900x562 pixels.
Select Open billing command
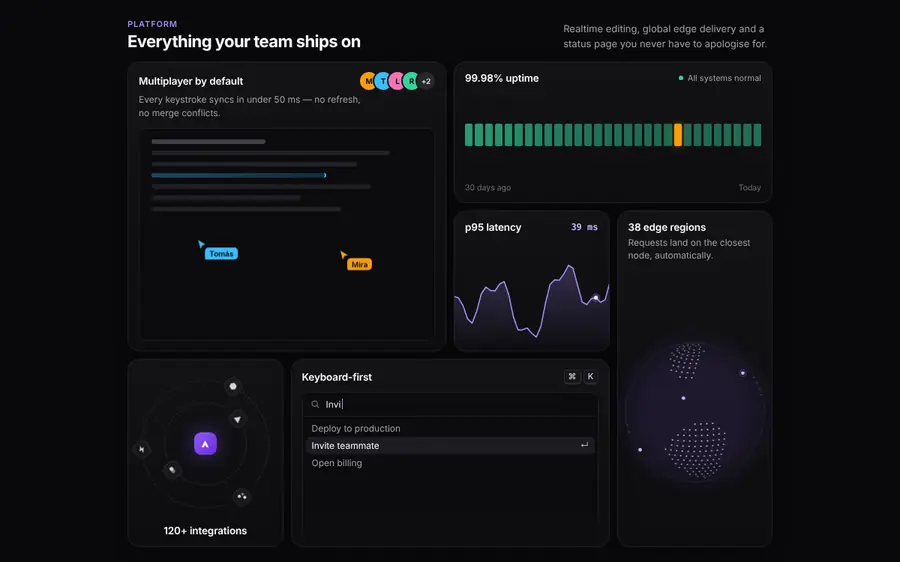tap(450, 463)
